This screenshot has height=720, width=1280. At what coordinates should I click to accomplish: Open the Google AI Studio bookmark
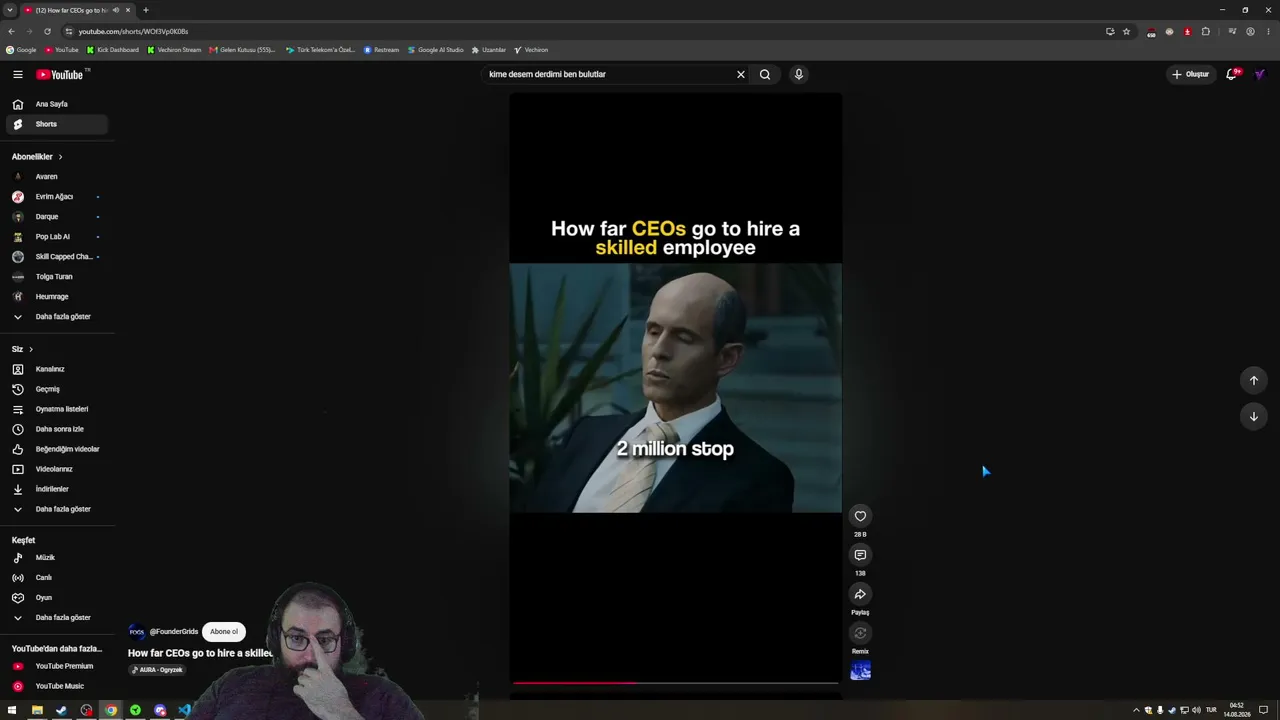click(436, 50)
